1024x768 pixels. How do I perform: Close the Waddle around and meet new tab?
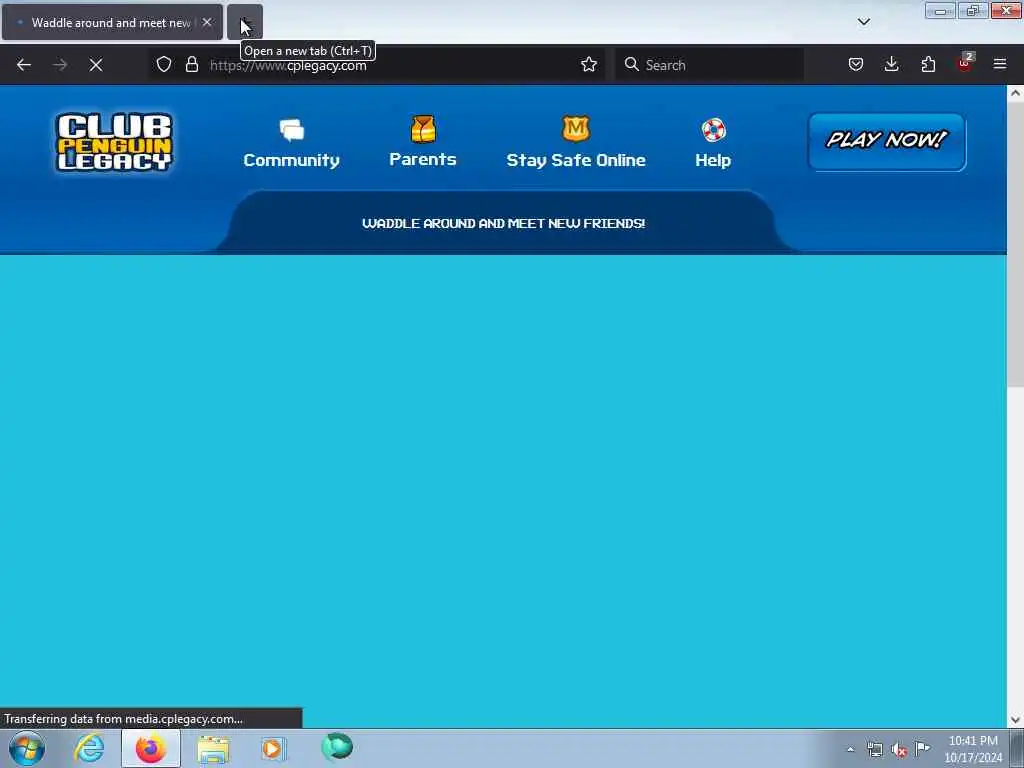click(207, 22)
